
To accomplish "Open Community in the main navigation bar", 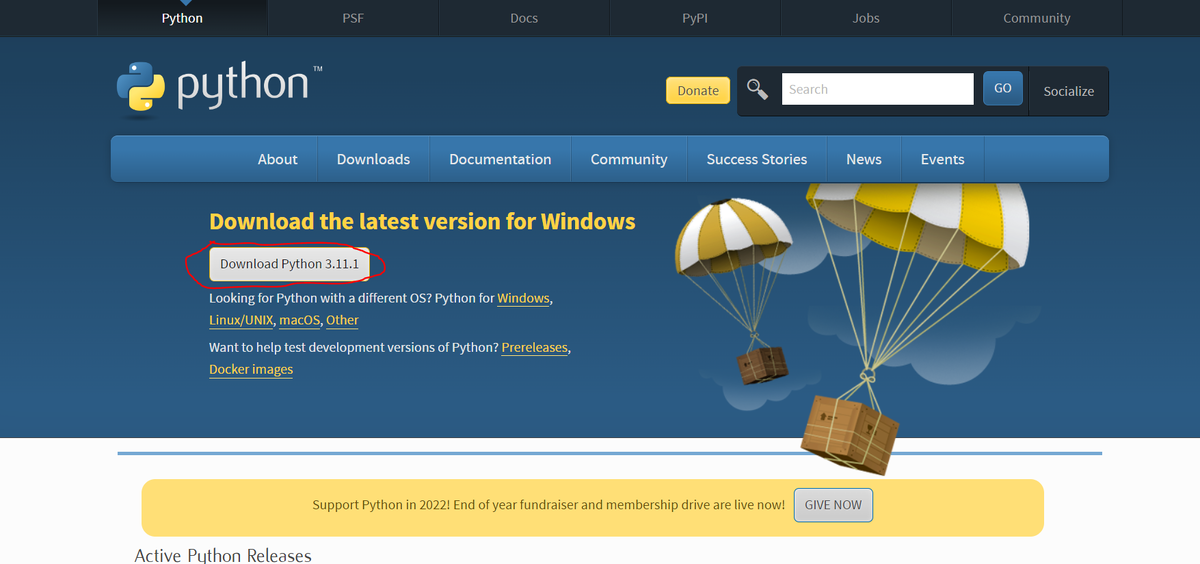I will 629,159.
